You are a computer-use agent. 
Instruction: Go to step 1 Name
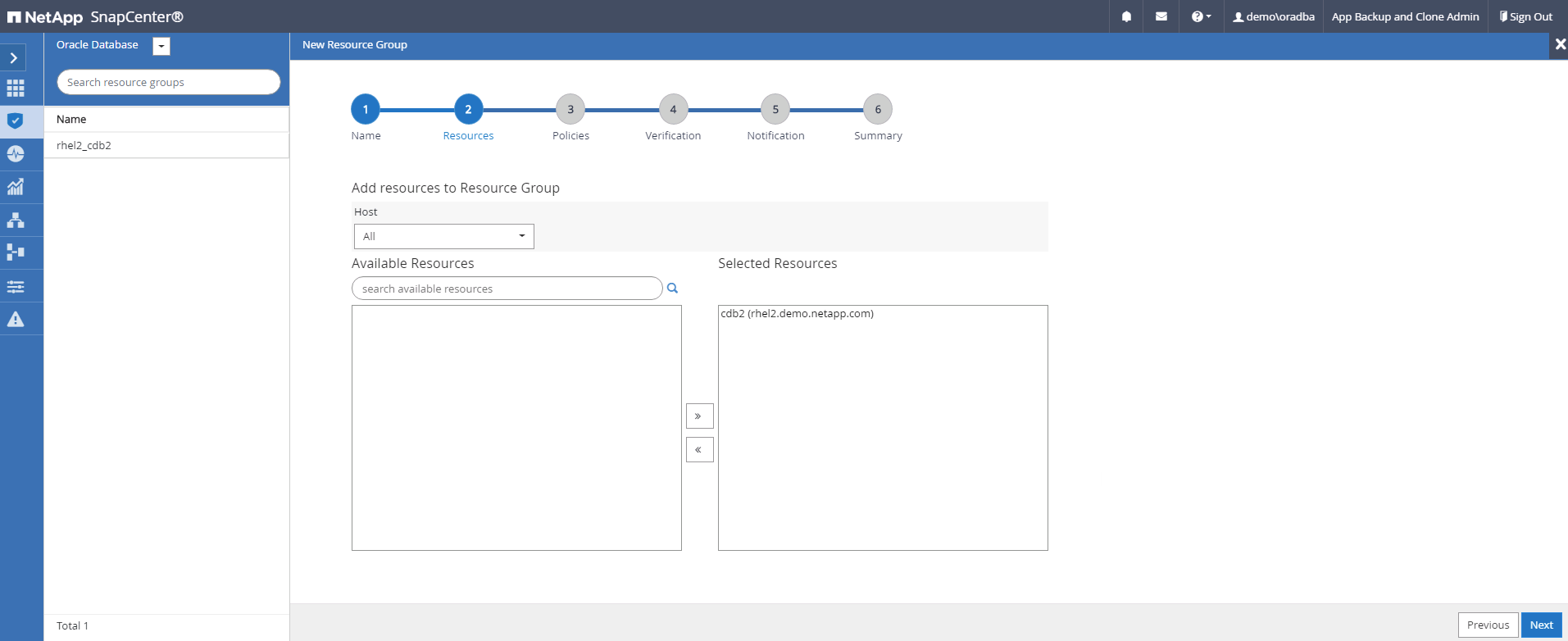[x=366, y=109]
